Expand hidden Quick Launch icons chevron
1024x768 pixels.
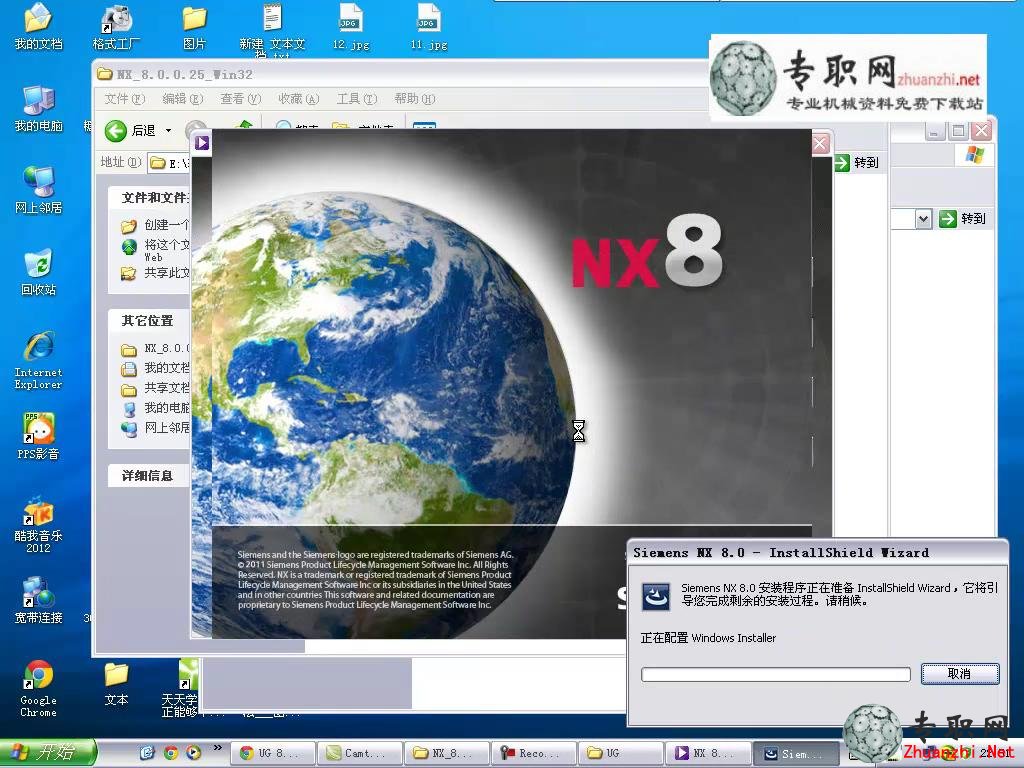tap(217, 748)
